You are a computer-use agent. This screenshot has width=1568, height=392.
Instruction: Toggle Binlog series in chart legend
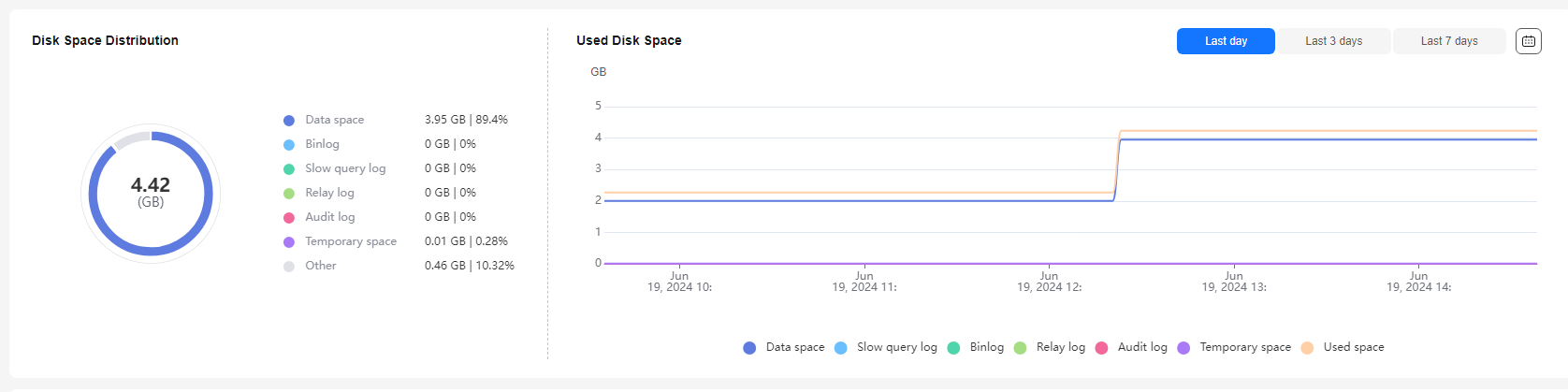pos(976,347)
